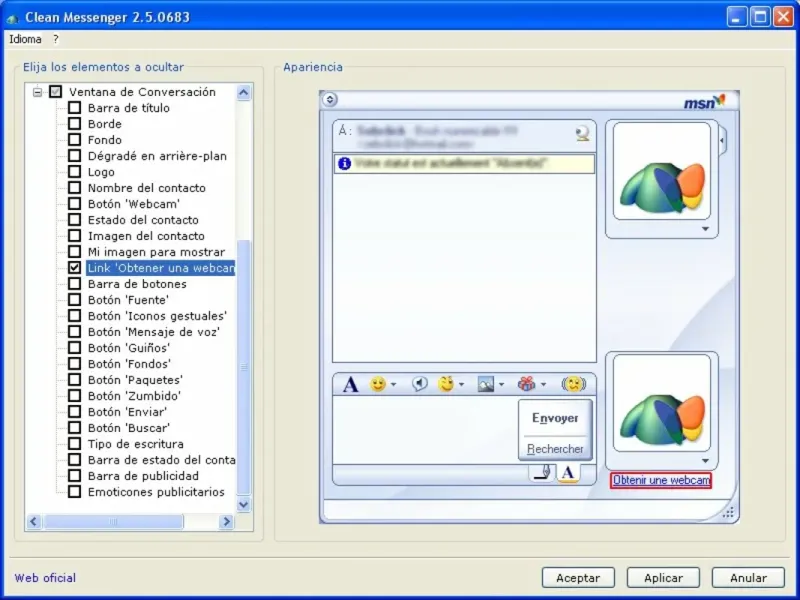The height and width of the screenshot is (600, 800).
Task: Check the Botón 'Zumbido' checkbox
Action: point(74,395)
